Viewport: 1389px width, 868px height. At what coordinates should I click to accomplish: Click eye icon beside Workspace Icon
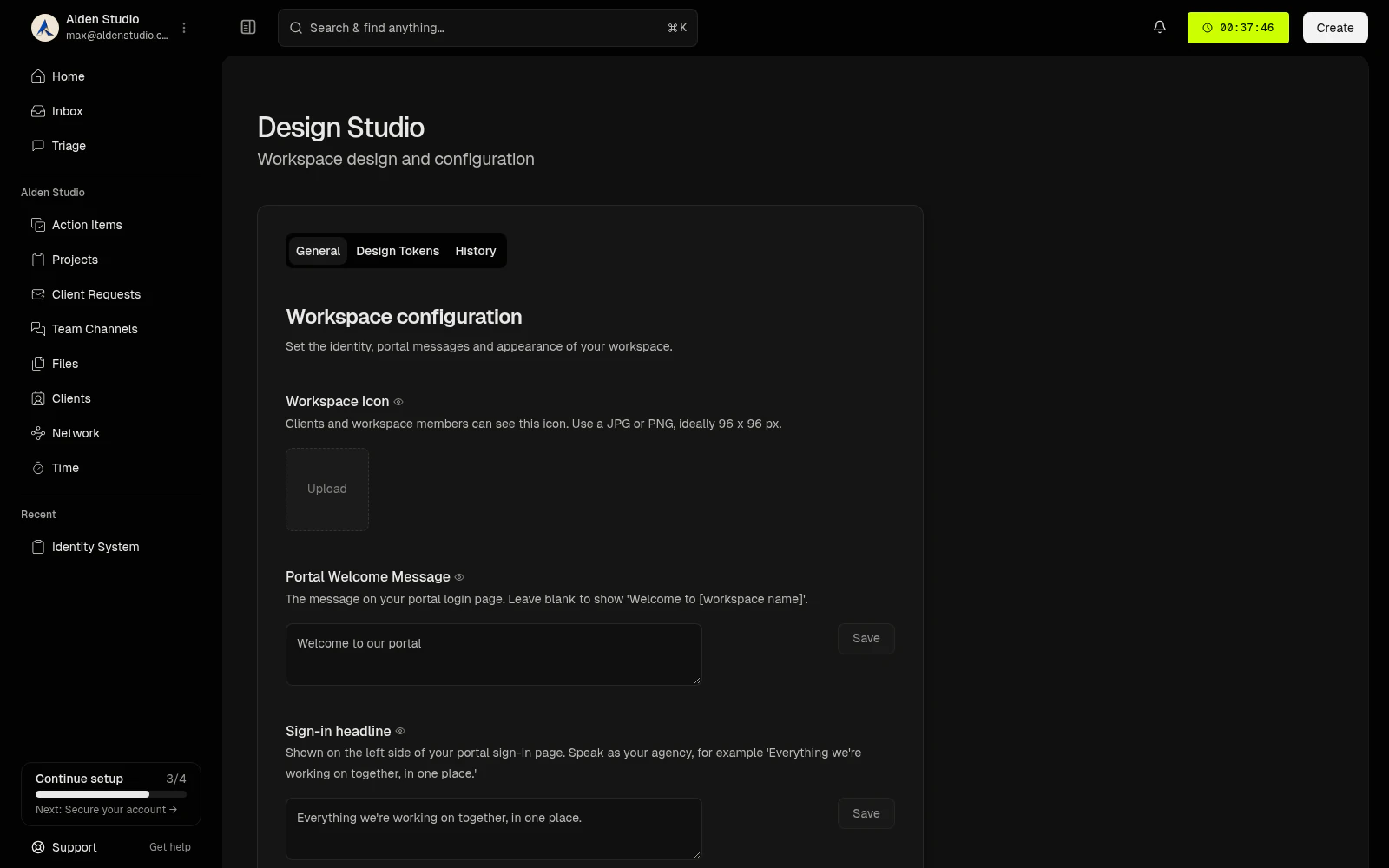(398, 402)
